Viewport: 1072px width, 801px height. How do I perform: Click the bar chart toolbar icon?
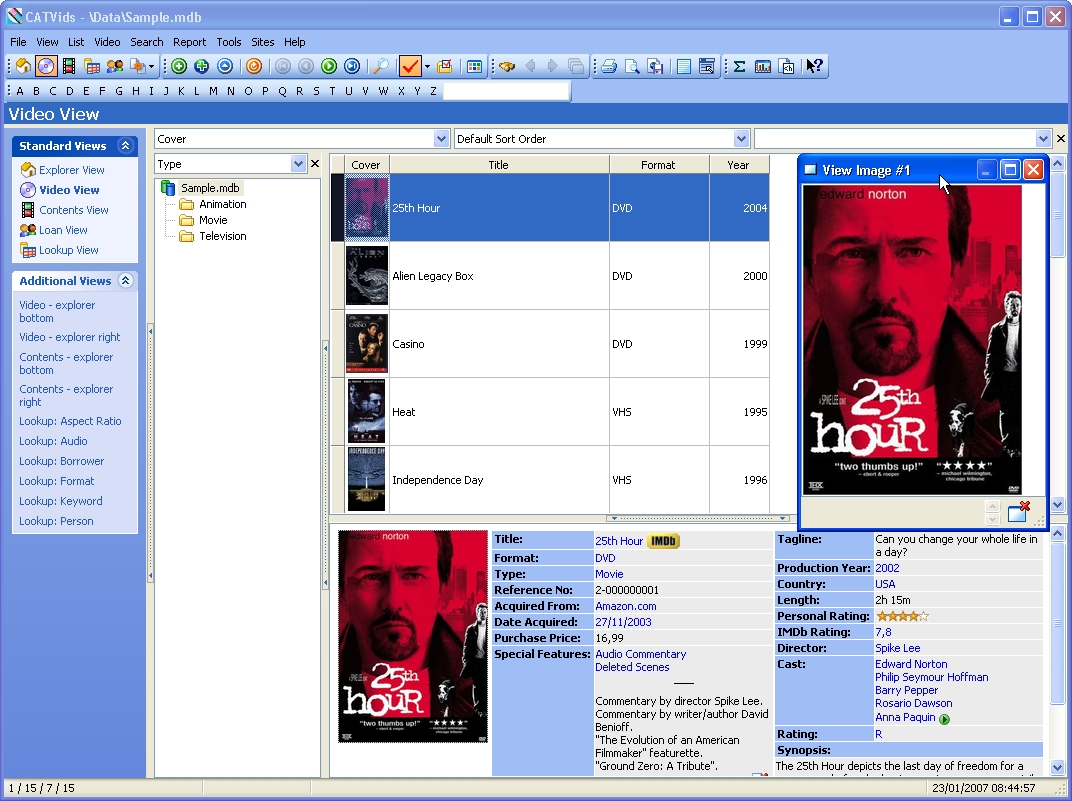763,66
